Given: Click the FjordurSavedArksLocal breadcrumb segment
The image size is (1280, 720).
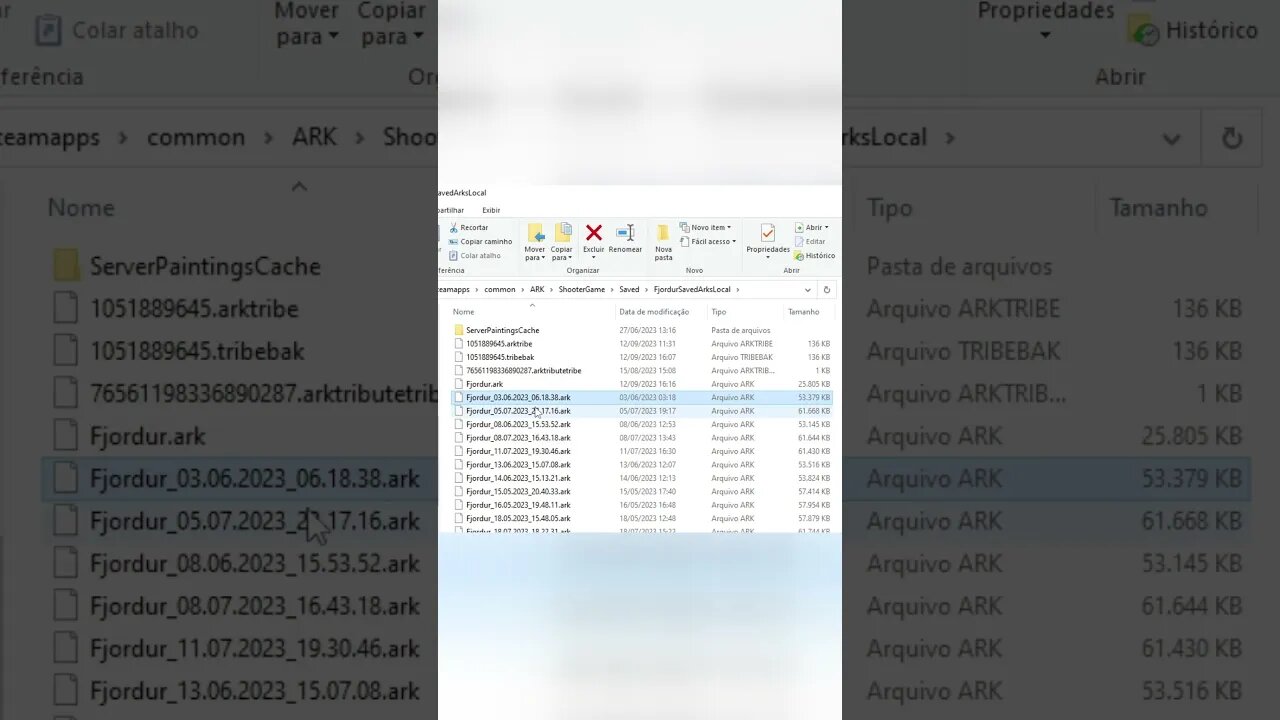Looking at the screenshot, I should [x=693, y=289].
